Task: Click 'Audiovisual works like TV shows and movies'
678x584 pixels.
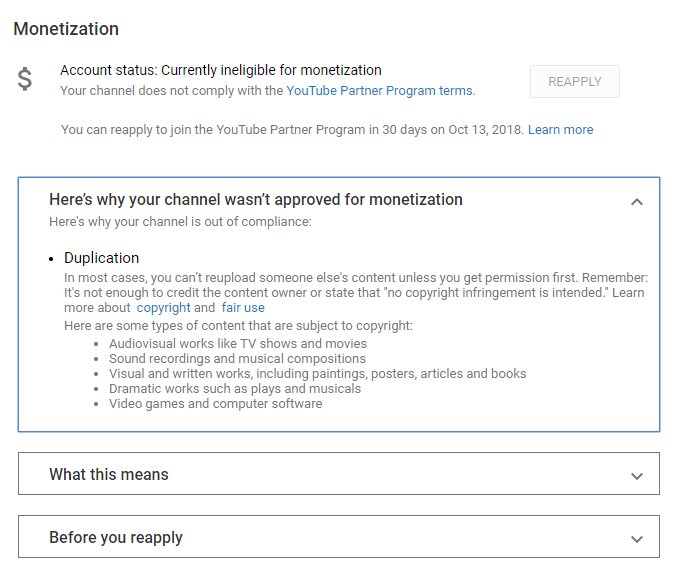Action: click(238, 344)
